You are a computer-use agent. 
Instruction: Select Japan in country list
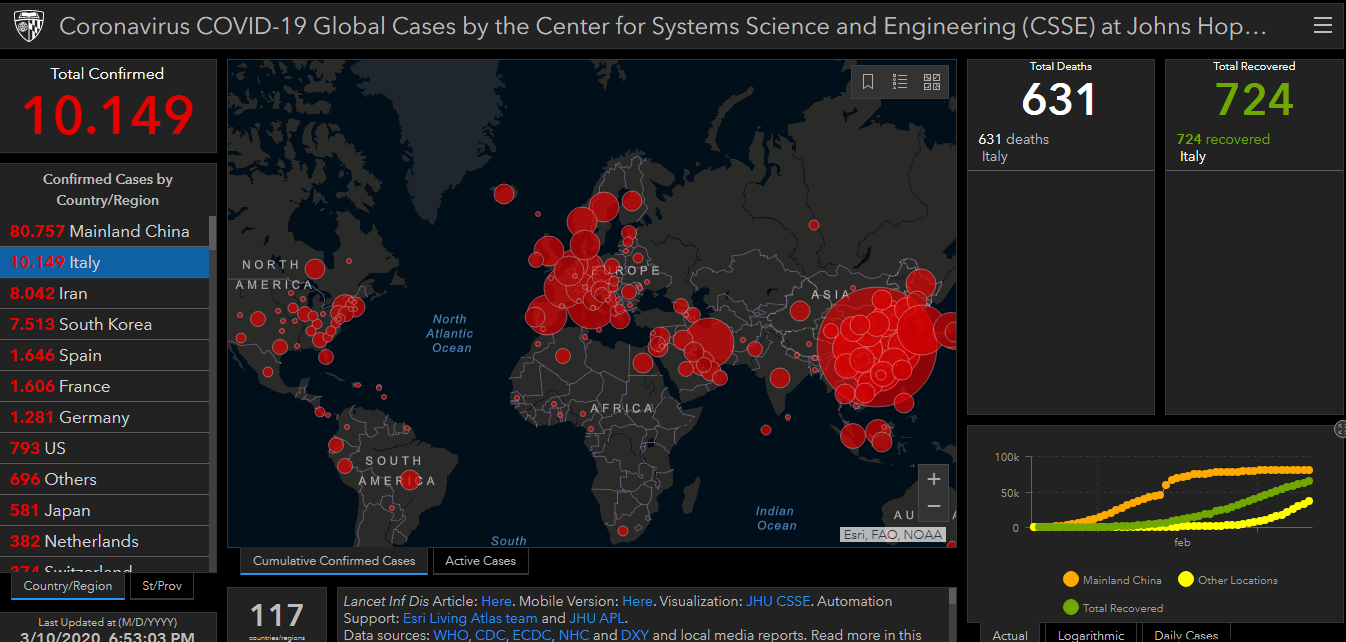click(x=104, y=510)
